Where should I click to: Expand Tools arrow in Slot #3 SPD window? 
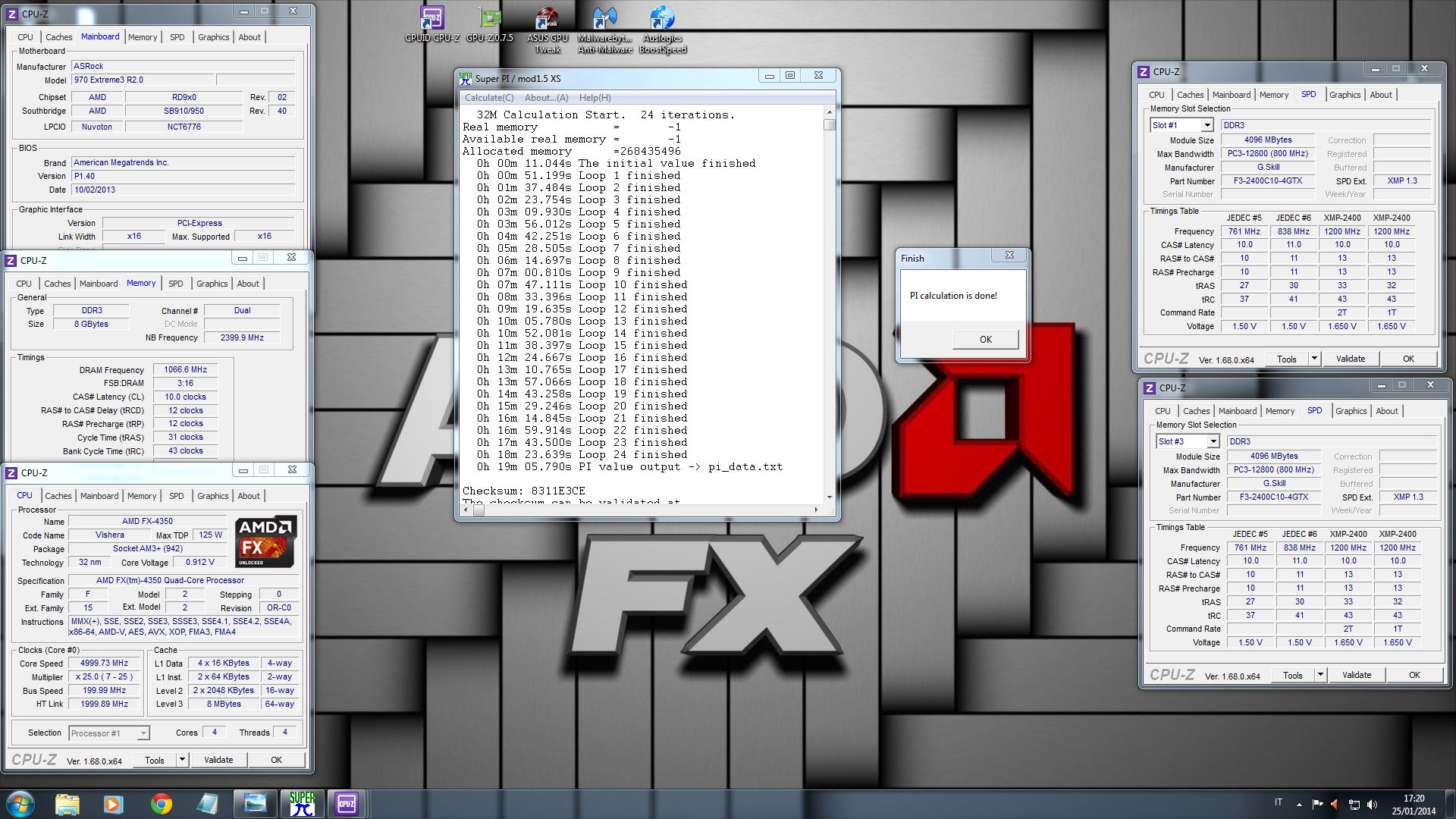tap(1320, 675)
